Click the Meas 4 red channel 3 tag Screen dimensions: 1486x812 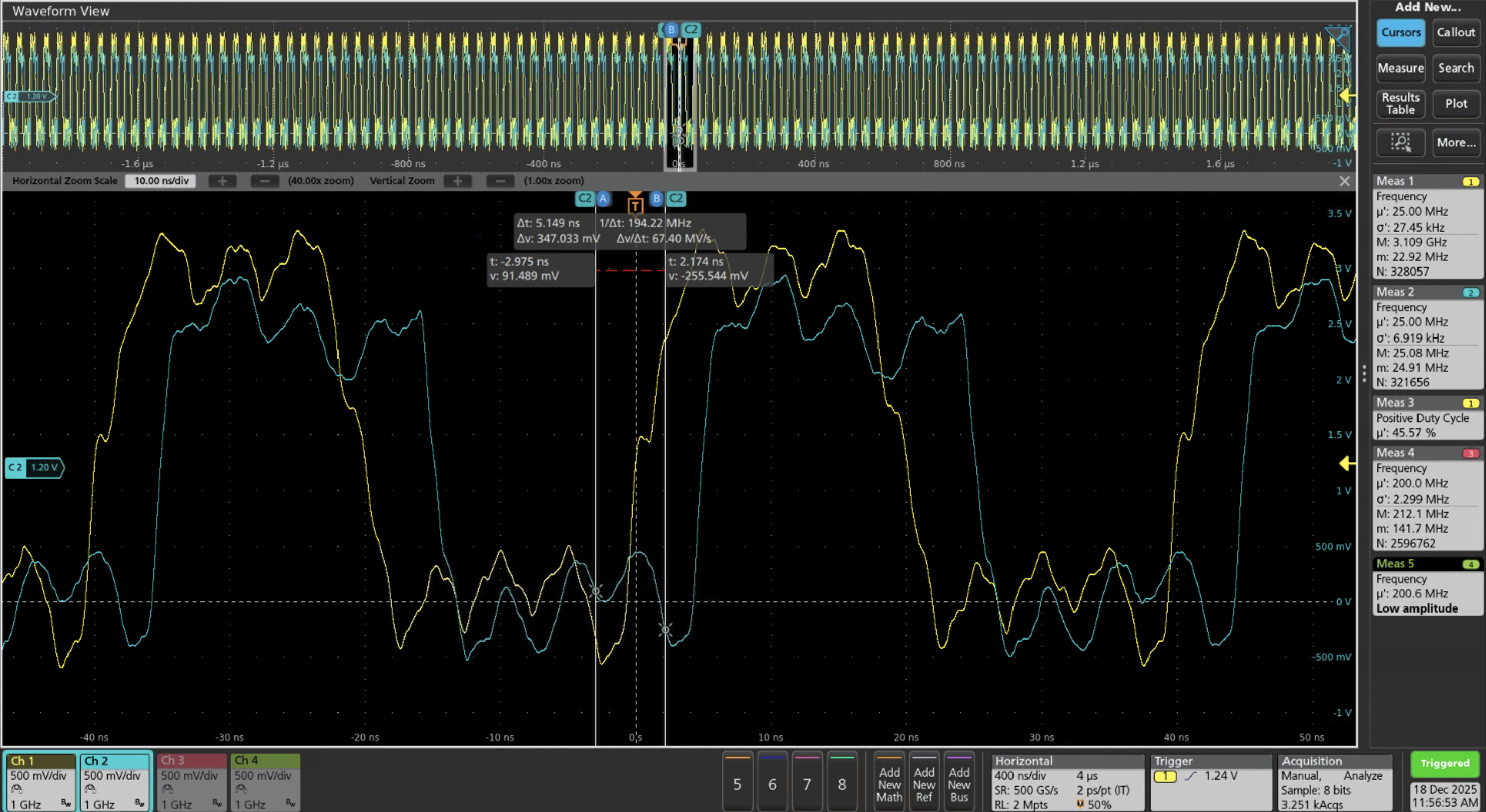[x=1471, y=453]
